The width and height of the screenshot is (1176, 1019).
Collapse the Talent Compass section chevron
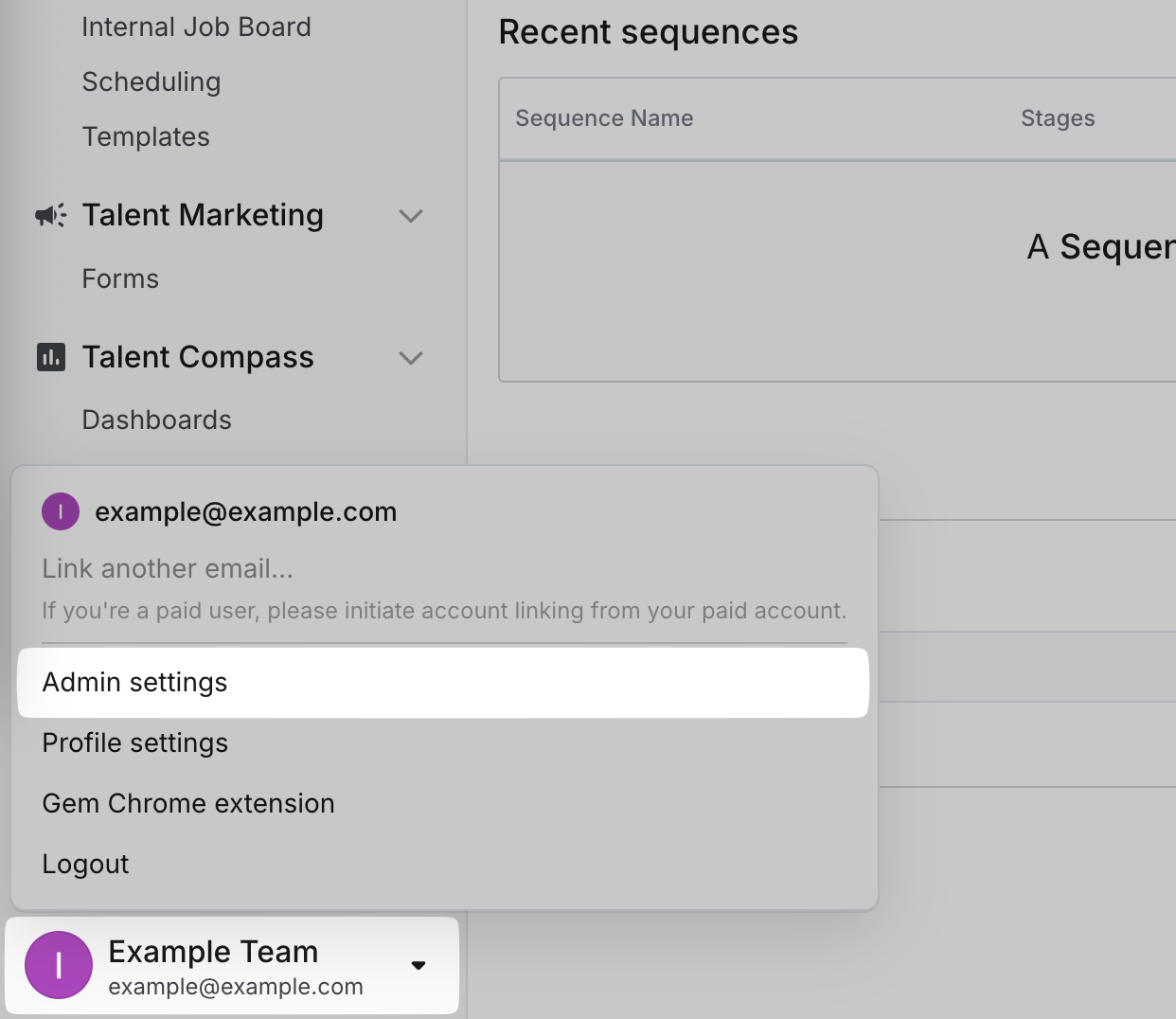(x=410, y=358)
